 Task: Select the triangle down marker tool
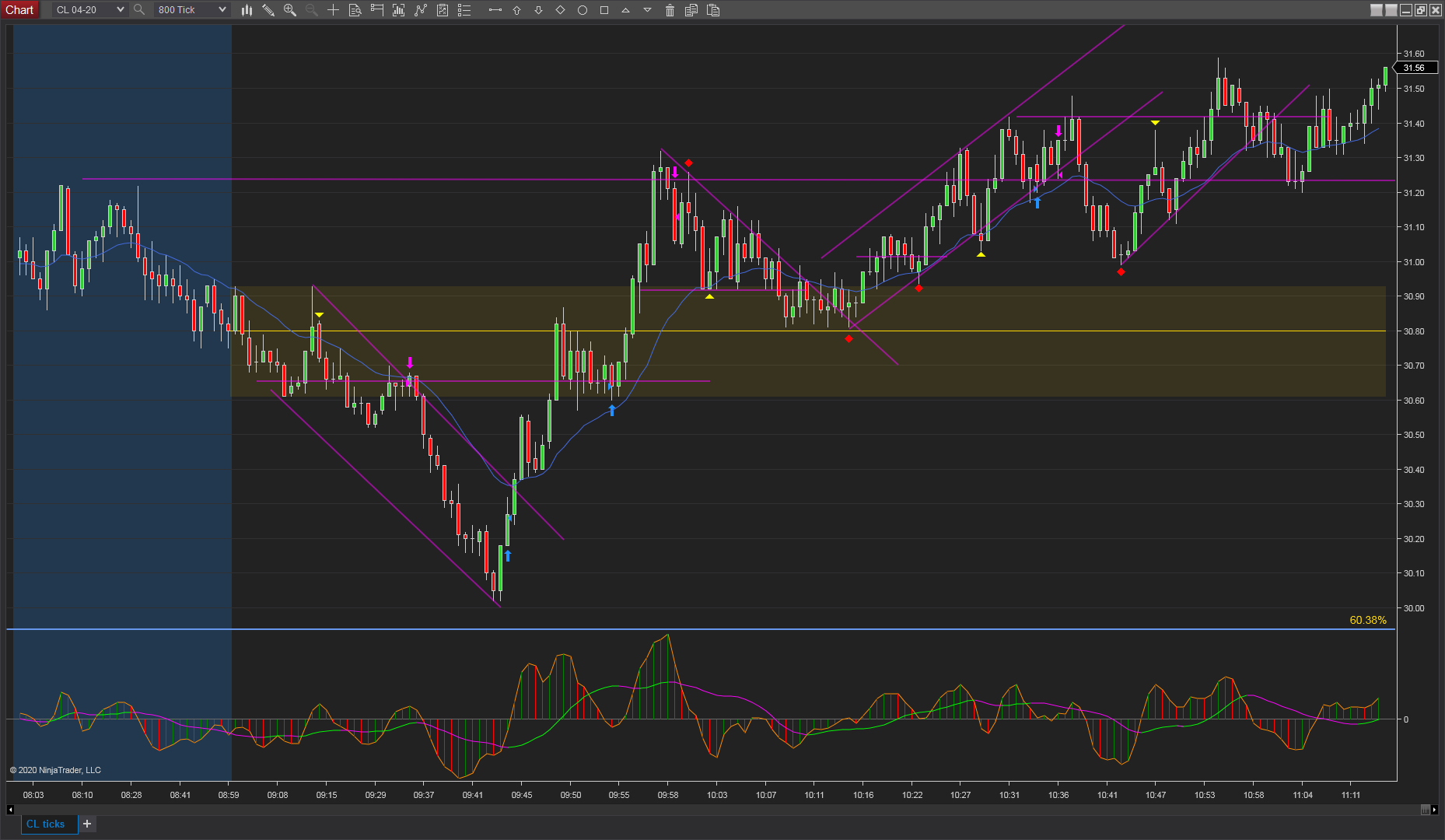click(647, 10)
